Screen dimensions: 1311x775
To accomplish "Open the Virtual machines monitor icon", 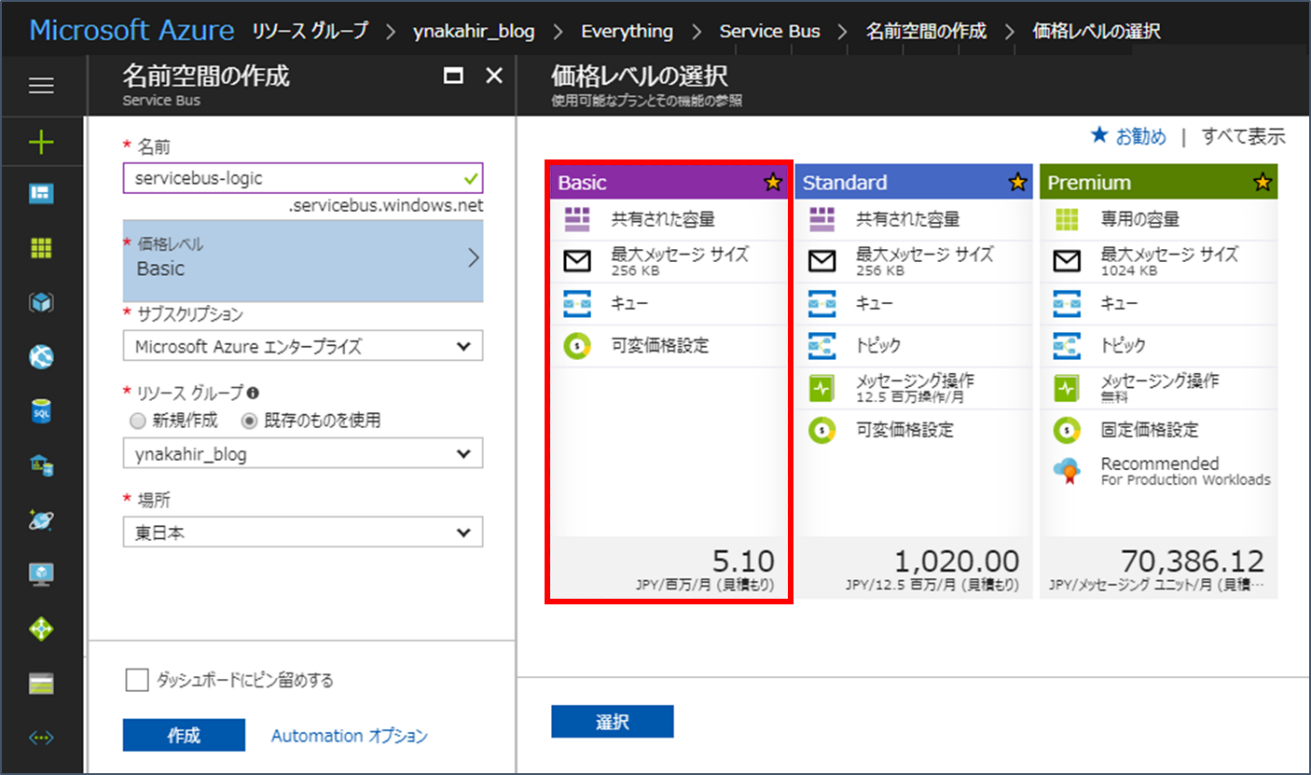I will point(41,574).
